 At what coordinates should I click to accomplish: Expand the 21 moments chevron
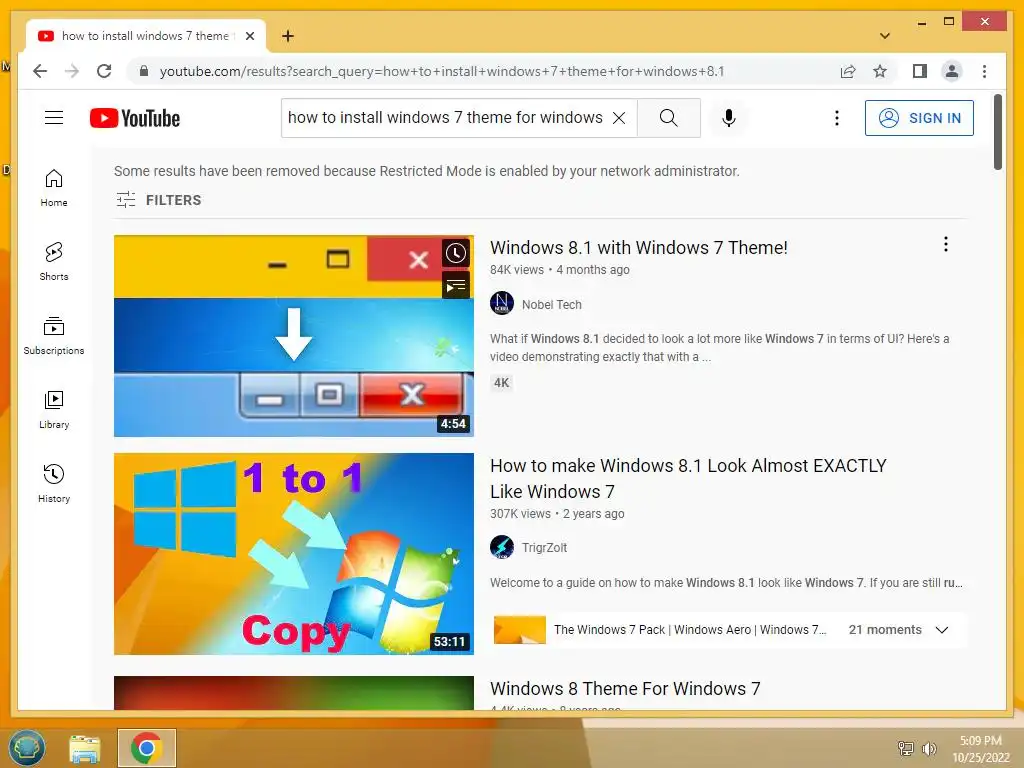pyautogui.click(x=941, y=630)
